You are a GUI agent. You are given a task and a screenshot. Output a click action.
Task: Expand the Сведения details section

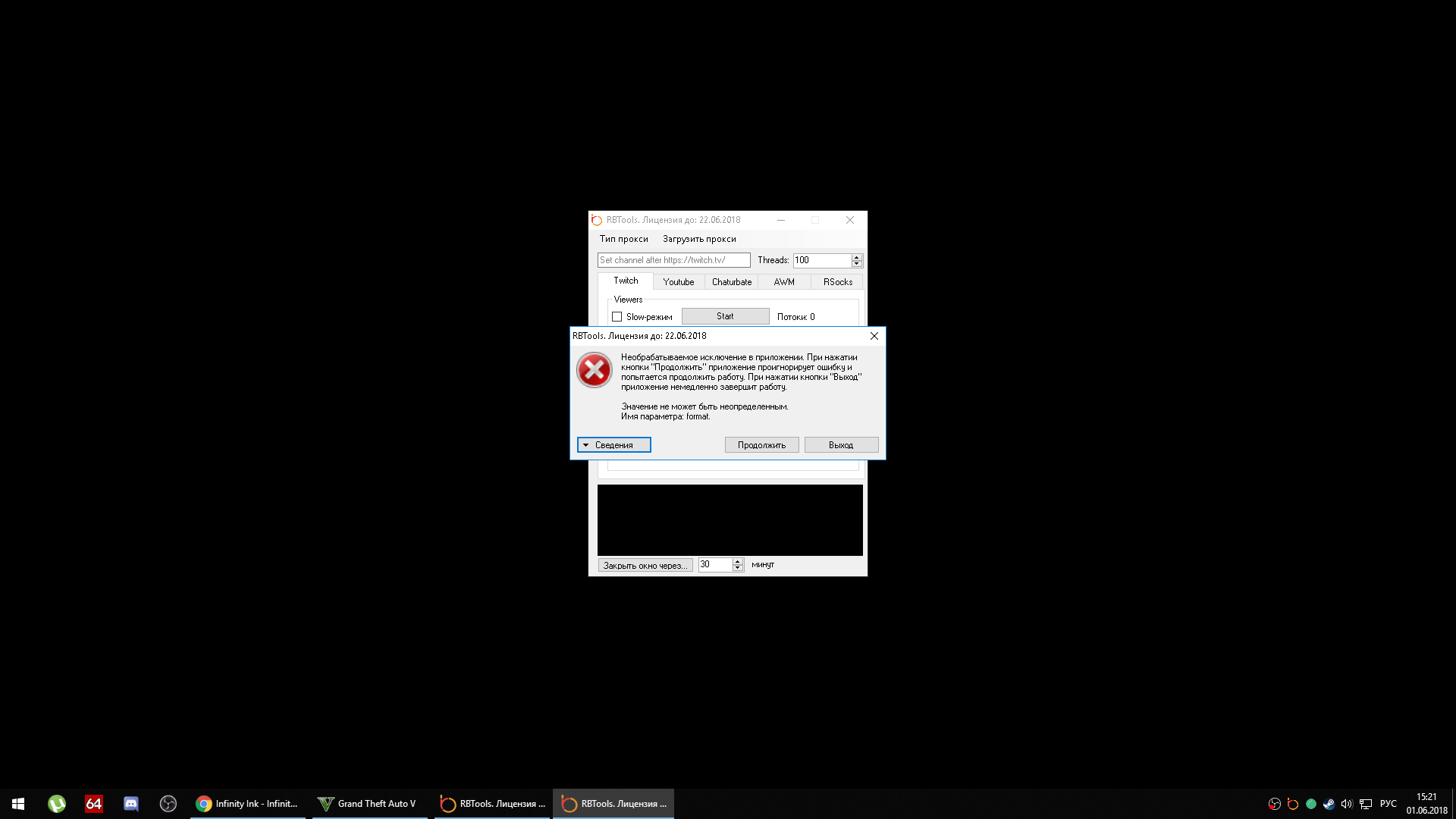pos(613,445)
